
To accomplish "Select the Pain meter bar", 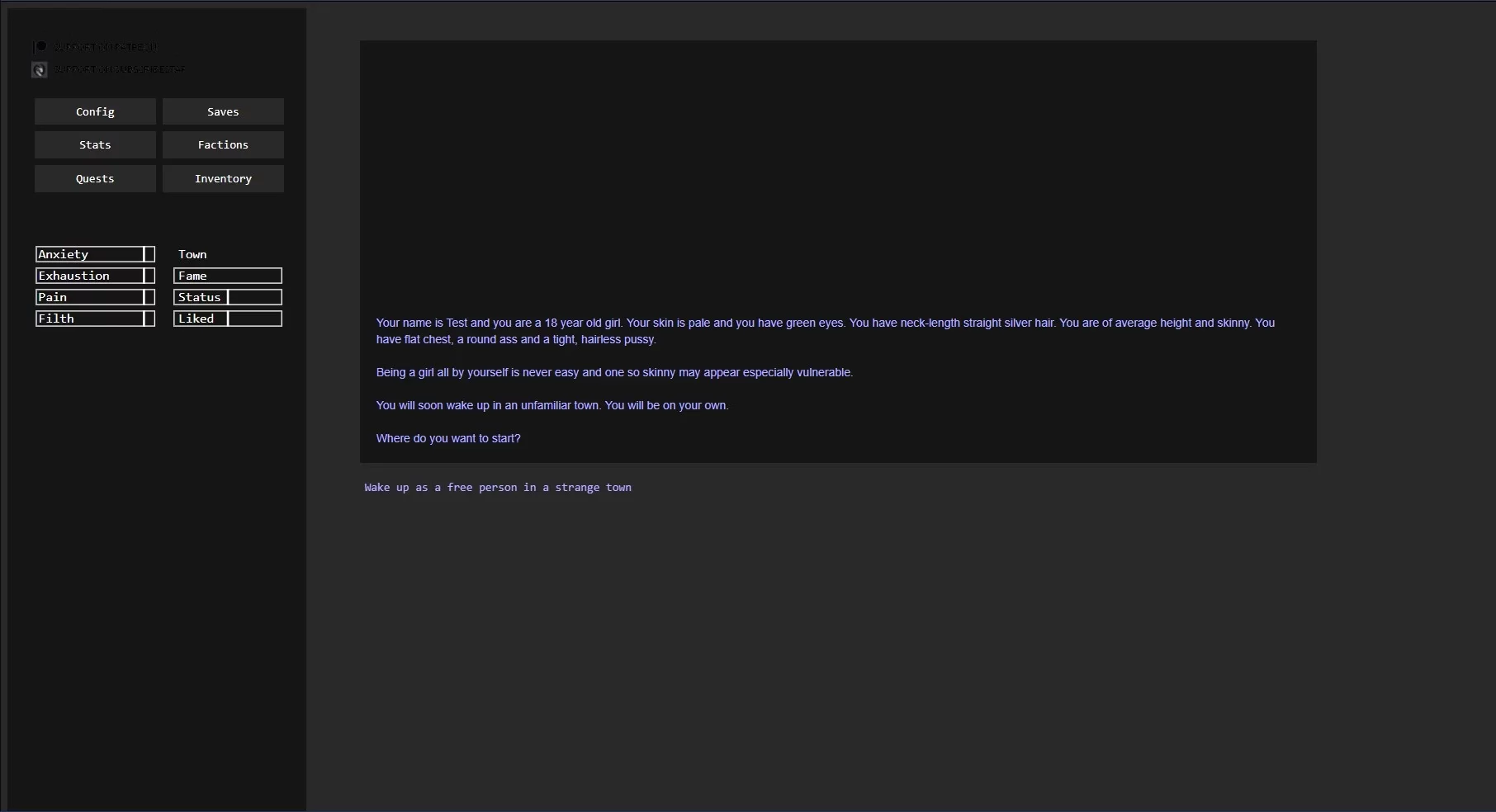I will (x=95, y=297).
